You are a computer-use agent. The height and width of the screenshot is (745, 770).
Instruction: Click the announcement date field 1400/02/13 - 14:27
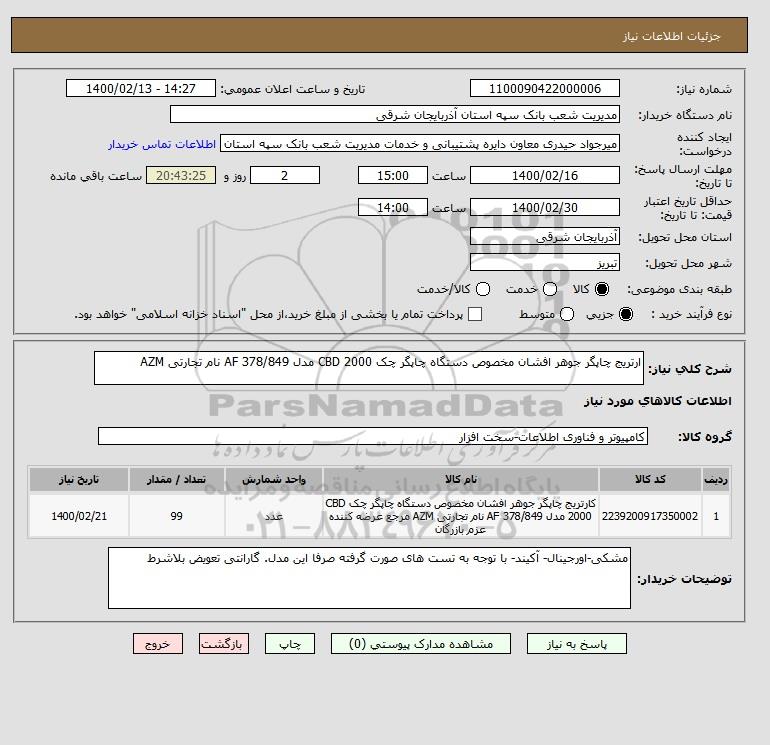pos(141,88)
